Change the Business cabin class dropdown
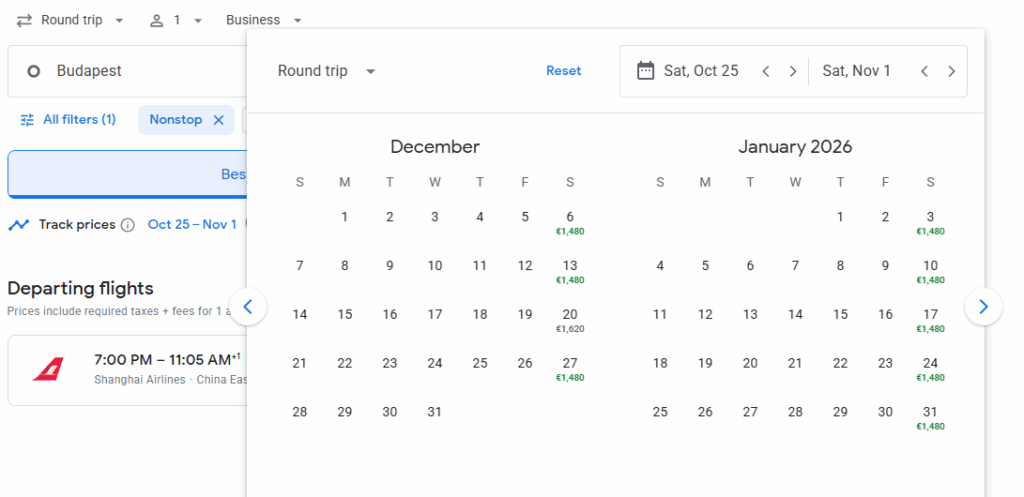Image resolution: width=1024 pixels, height=497 pixels. click(x=264, y=20)
